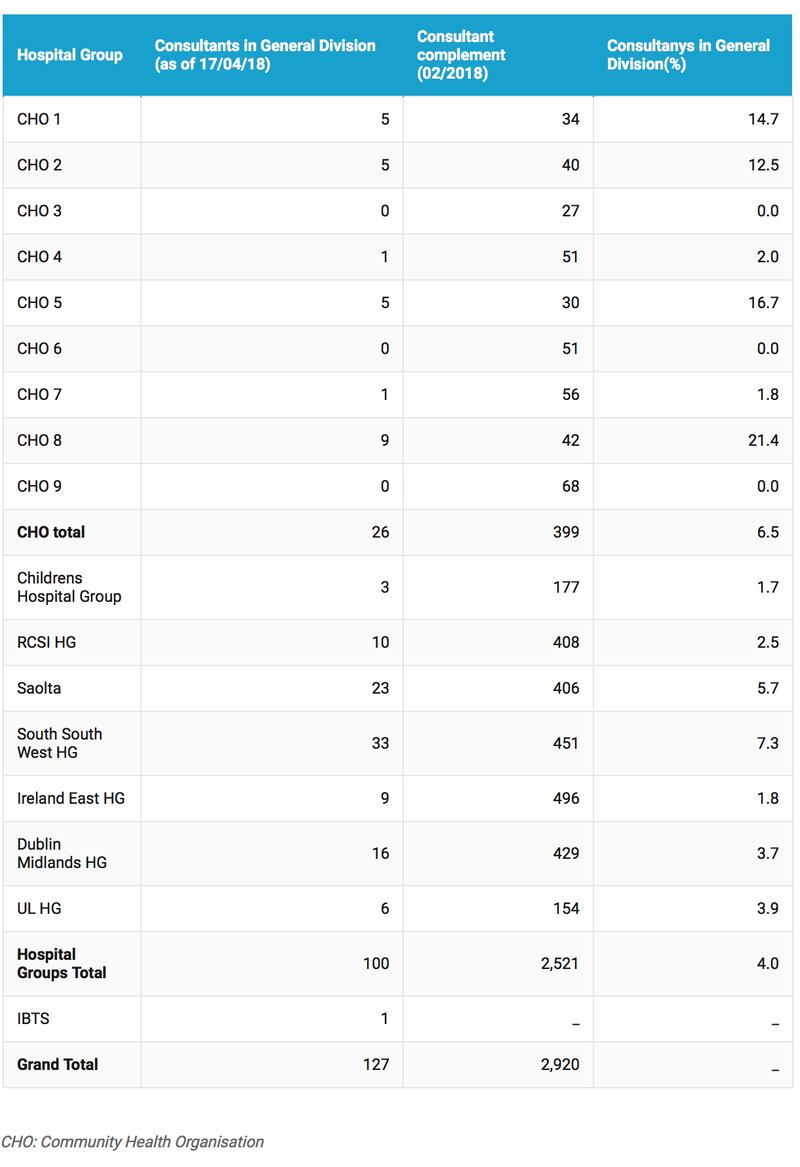This screenshot has height=1167, width=800.
Task: Select the CHO 8 row label
Action: [x=39, y=440]
